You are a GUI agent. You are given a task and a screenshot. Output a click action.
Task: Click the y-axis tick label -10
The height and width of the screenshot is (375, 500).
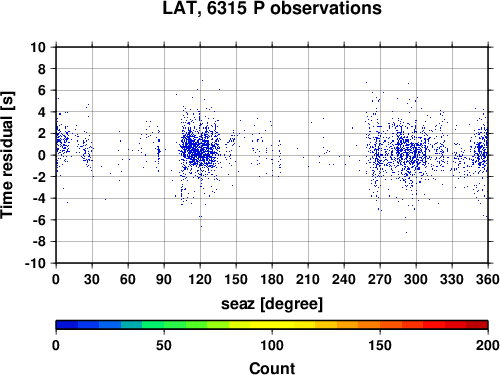tap(35, 263)
